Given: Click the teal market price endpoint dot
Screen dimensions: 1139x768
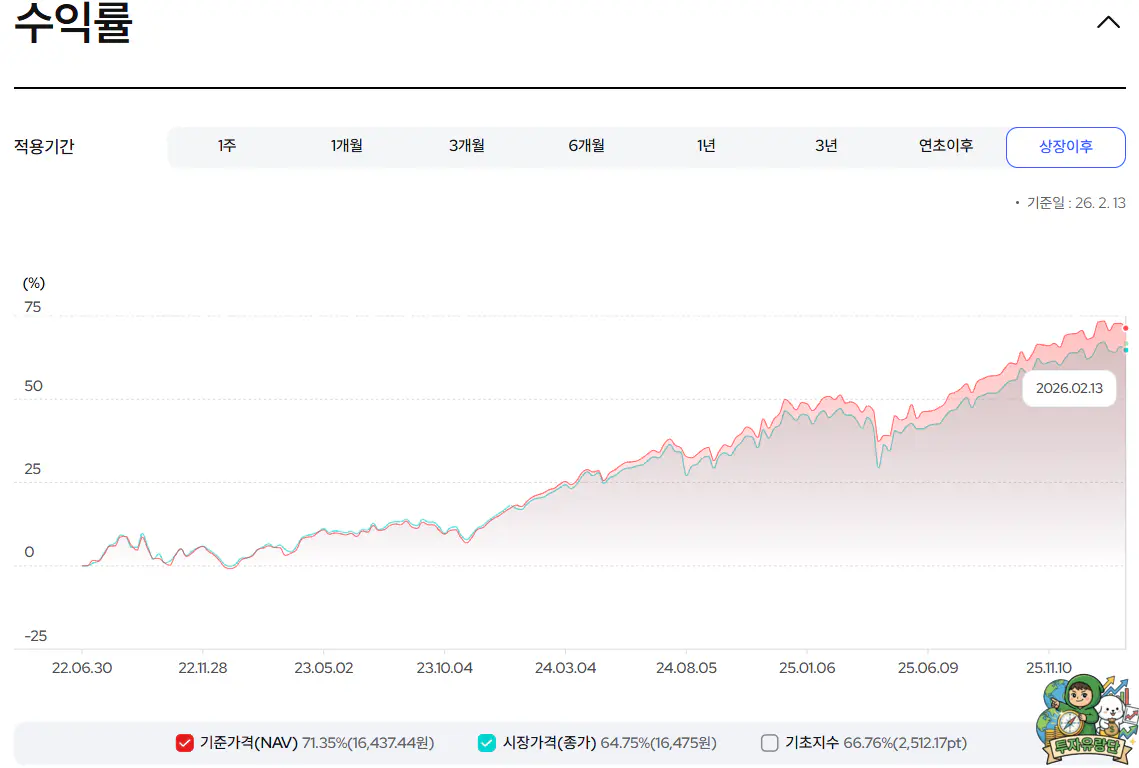Looking at the screenshot, I should point(1126,350).
